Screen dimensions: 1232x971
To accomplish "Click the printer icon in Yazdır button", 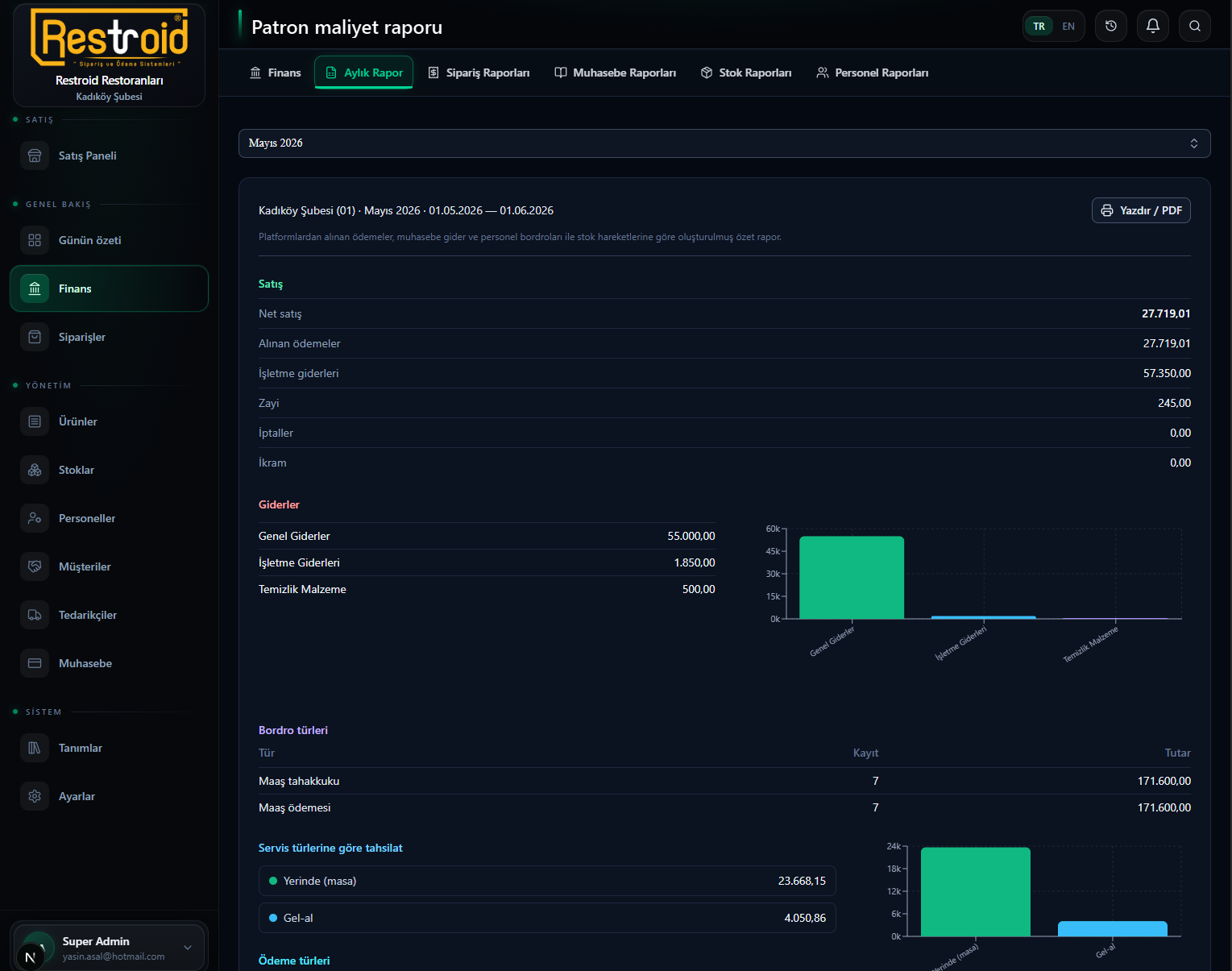I will (1107, 210).
